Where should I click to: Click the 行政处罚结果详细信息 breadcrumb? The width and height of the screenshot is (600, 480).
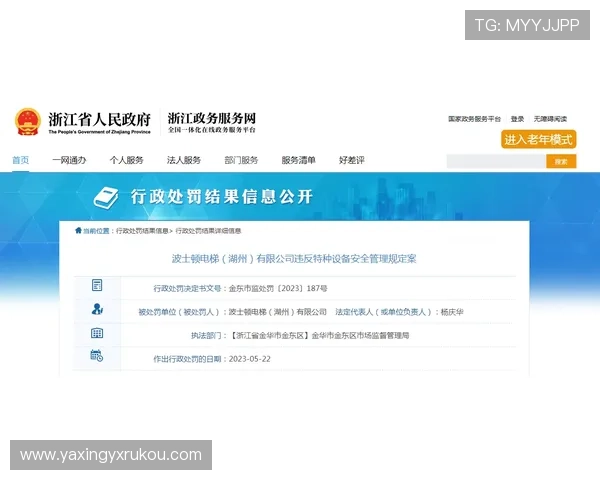tap(208, 231)
